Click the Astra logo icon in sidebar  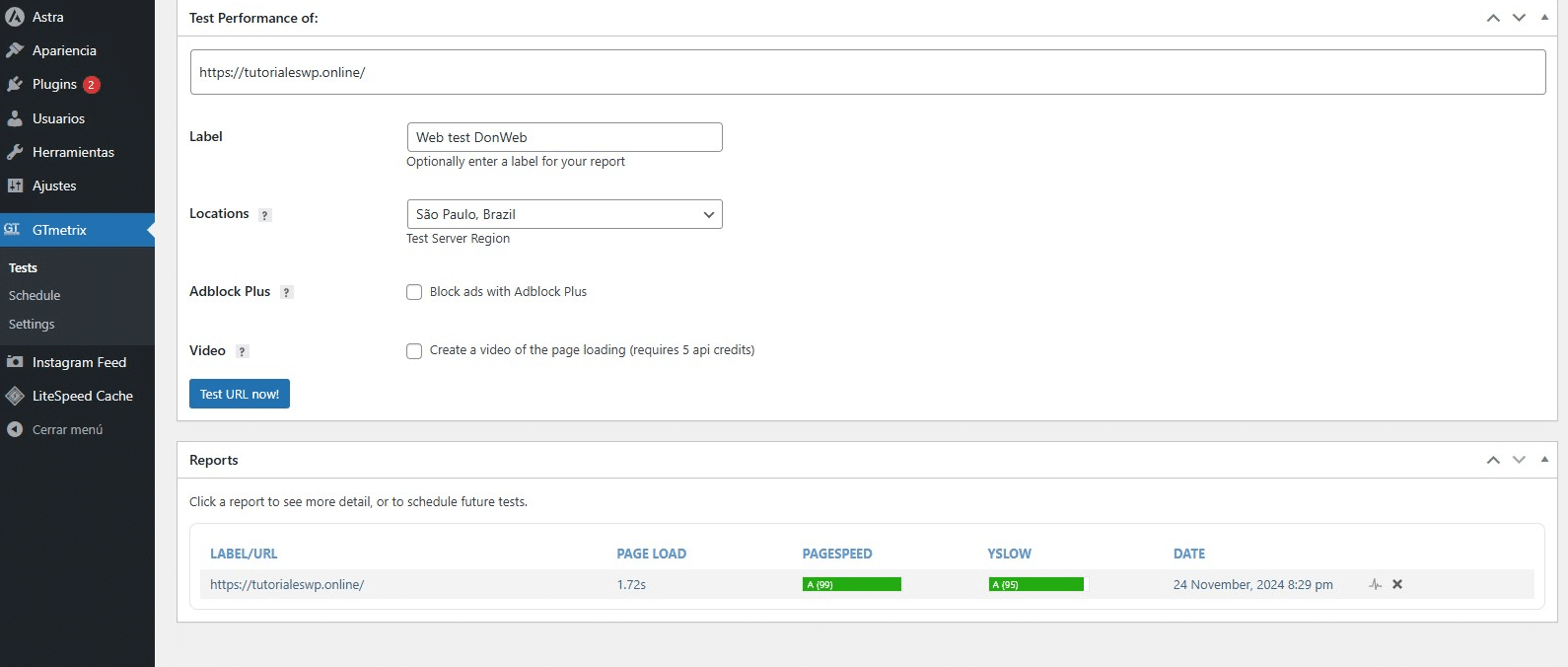15,17
